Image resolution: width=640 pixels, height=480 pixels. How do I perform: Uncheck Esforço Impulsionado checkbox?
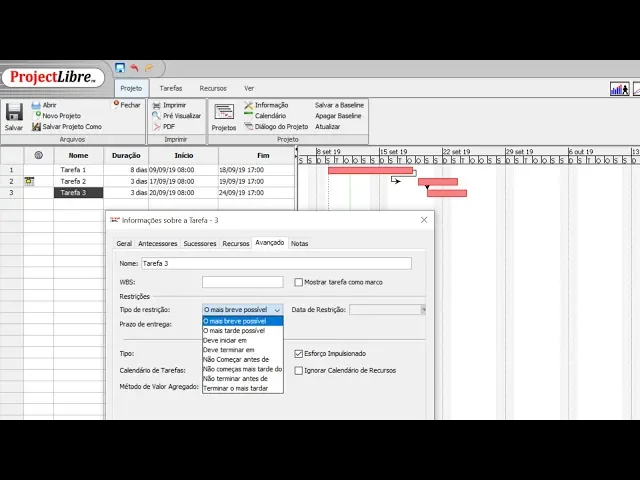298,354
